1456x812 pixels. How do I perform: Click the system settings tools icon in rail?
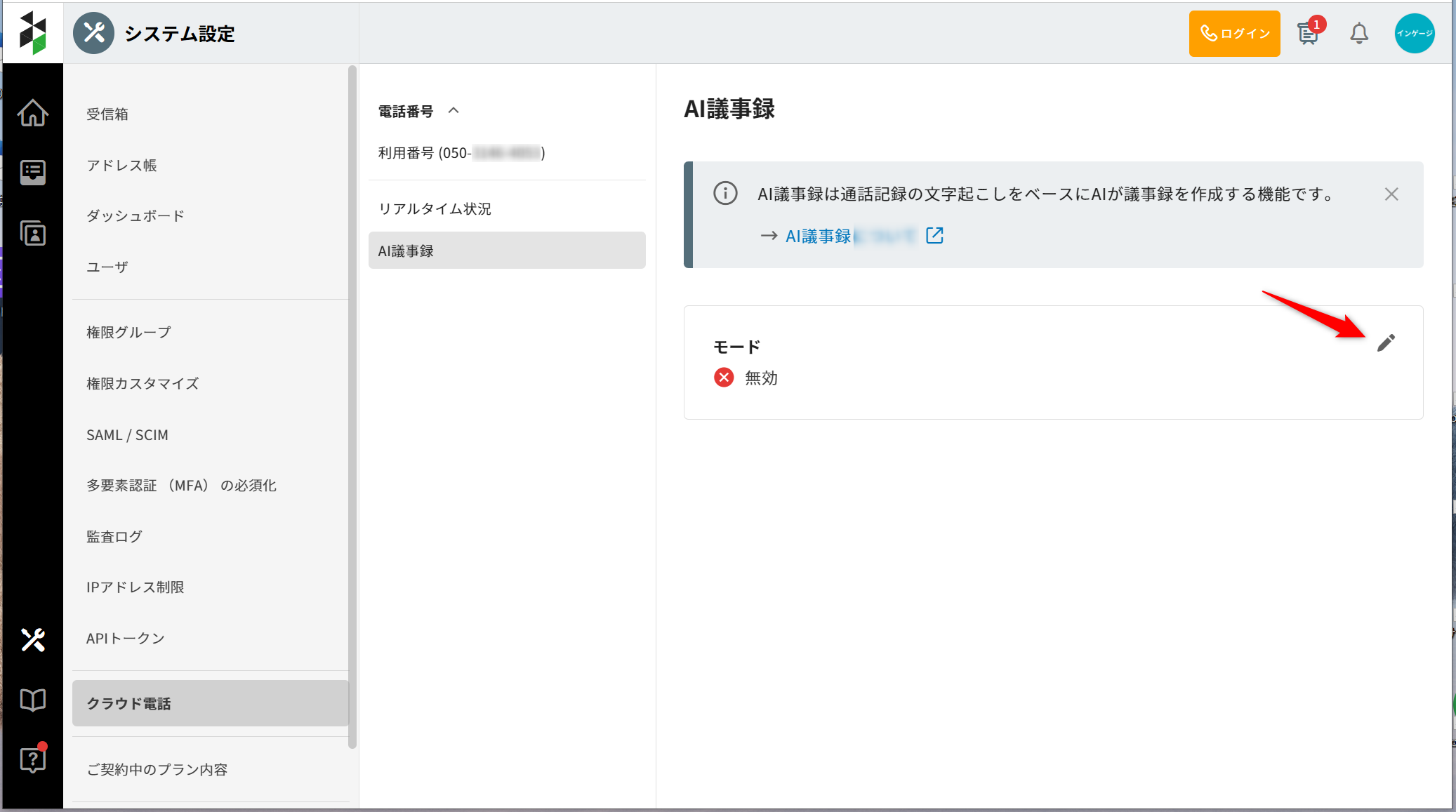[x=33, y=639]
